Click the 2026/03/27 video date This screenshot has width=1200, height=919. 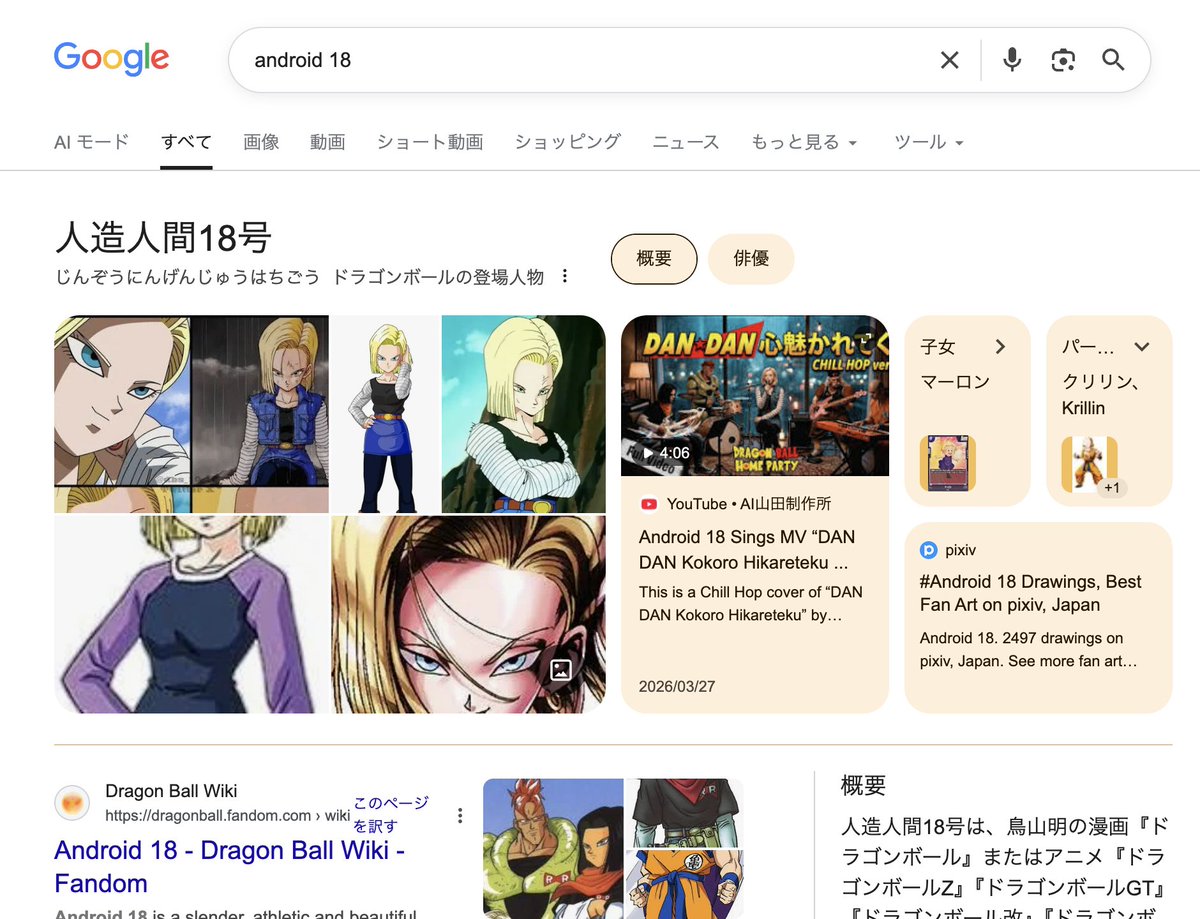[677, 687]
